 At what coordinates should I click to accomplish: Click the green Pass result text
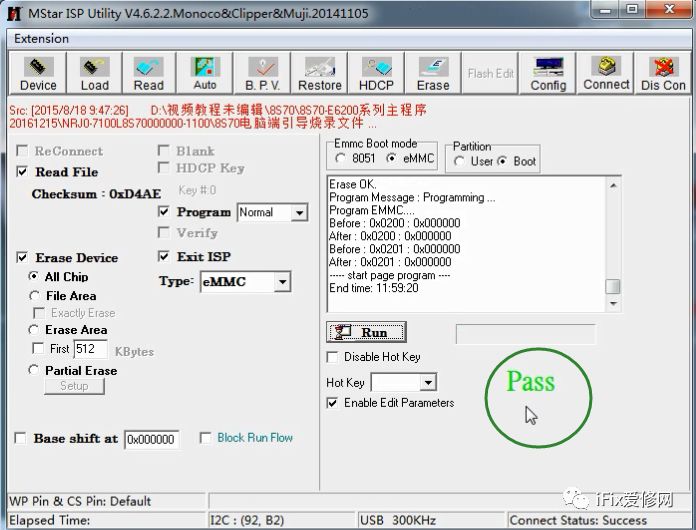point(531,381)
